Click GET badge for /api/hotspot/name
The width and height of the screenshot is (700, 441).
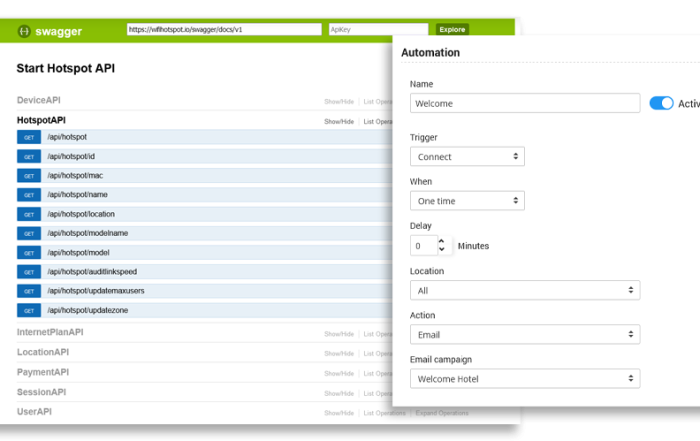point(29,195)
